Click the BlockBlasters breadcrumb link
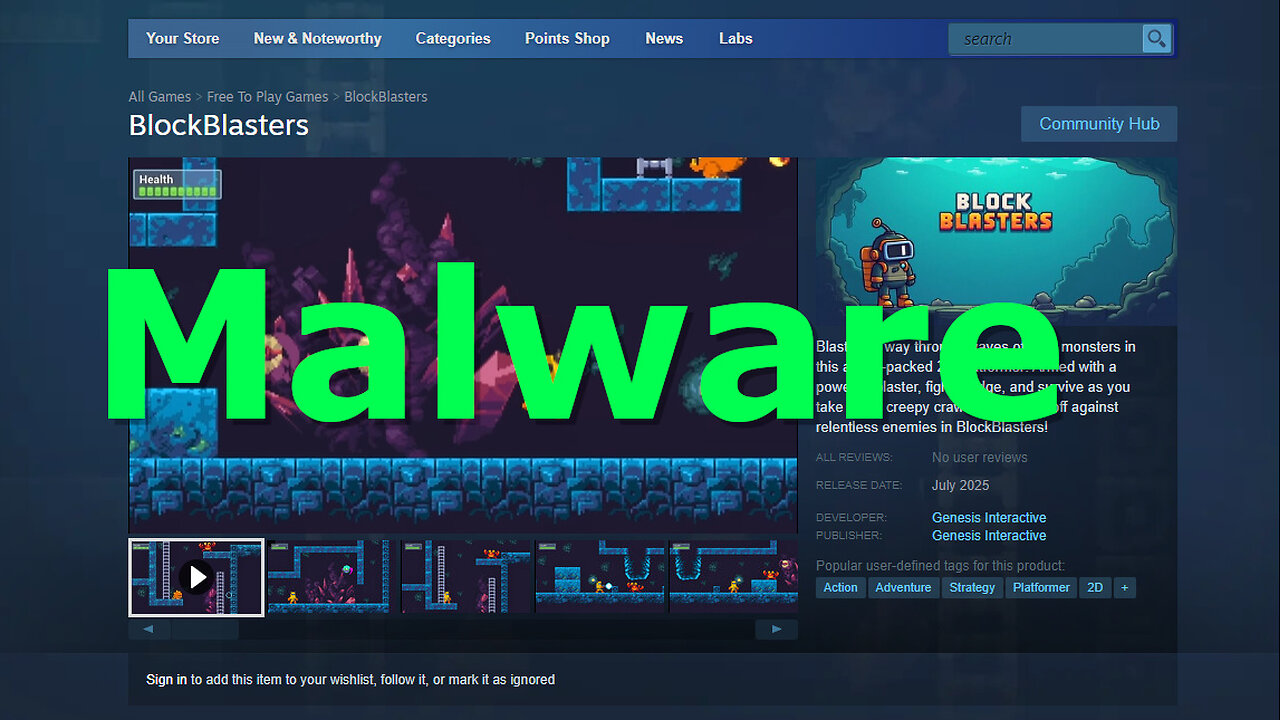 386,97
